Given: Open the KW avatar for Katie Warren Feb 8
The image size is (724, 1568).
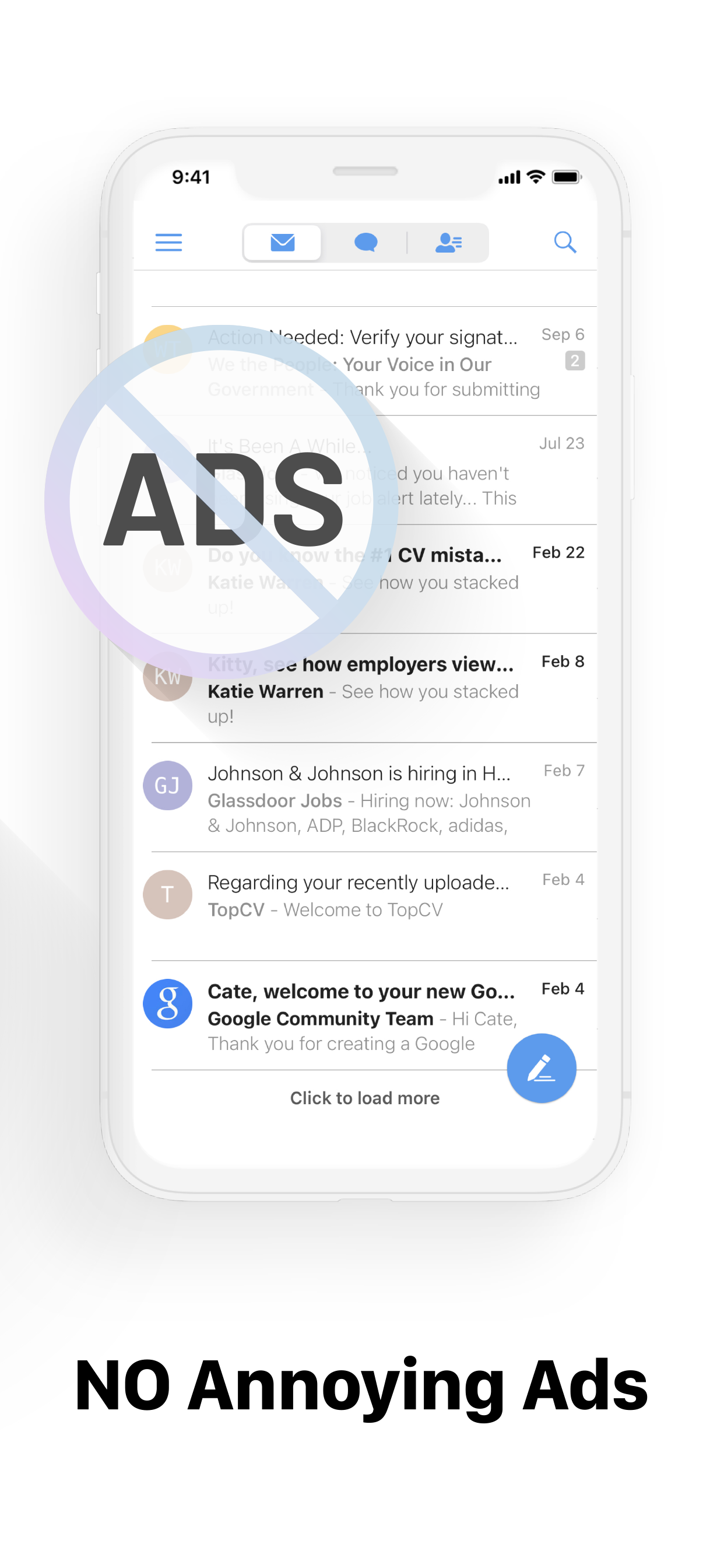Looking at the screenshot, I should (167, 676).
